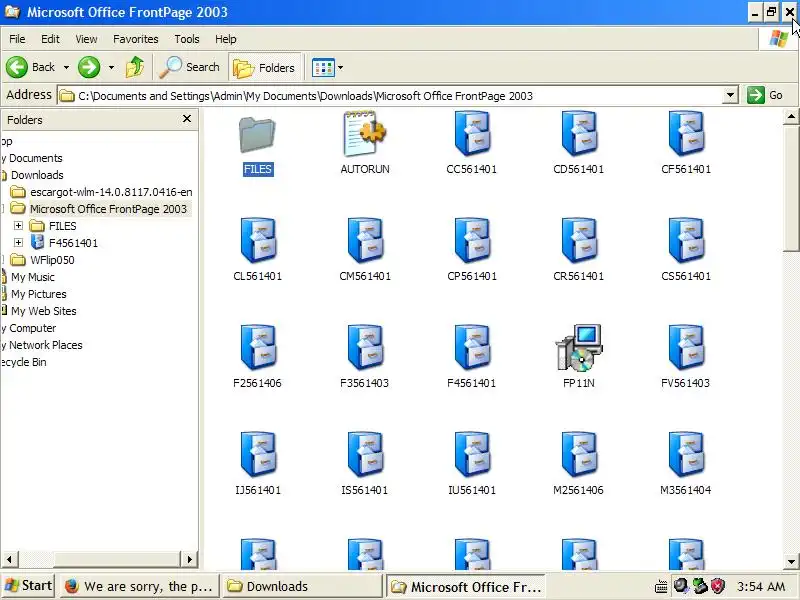Viewport: 800px width, 600px height.
Task: Expand the FILES tree node
Action: (x=18, y=226)
